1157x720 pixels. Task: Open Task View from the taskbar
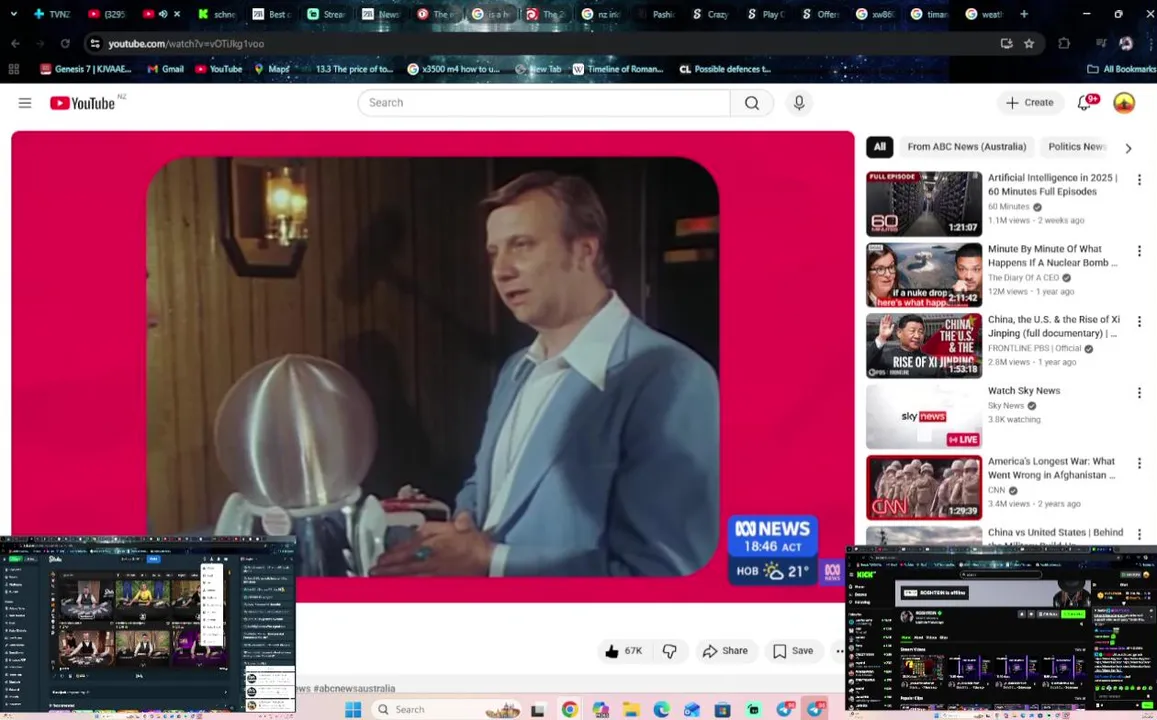[538, 710]
